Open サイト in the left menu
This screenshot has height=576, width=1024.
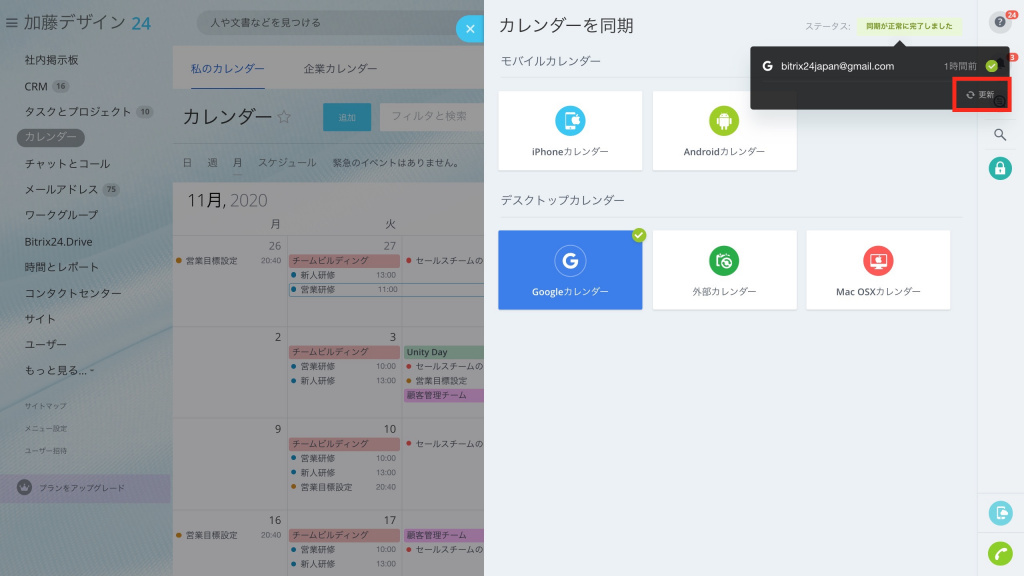(40, 319)
